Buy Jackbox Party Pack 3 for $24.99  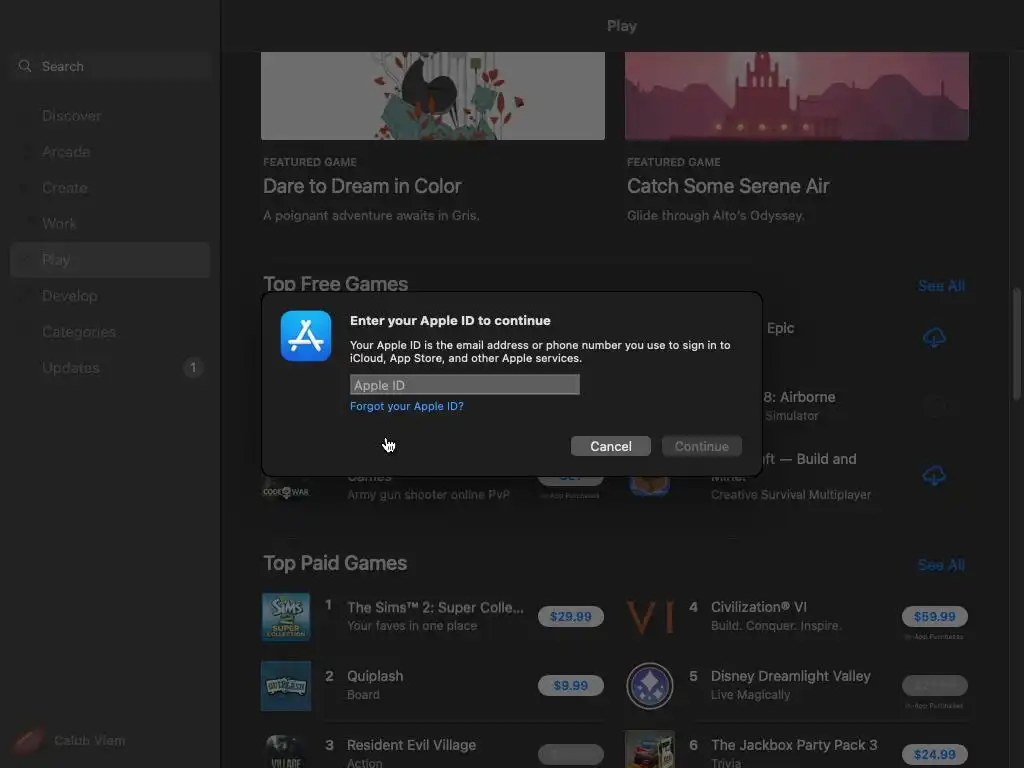click(x=935, y=754)
